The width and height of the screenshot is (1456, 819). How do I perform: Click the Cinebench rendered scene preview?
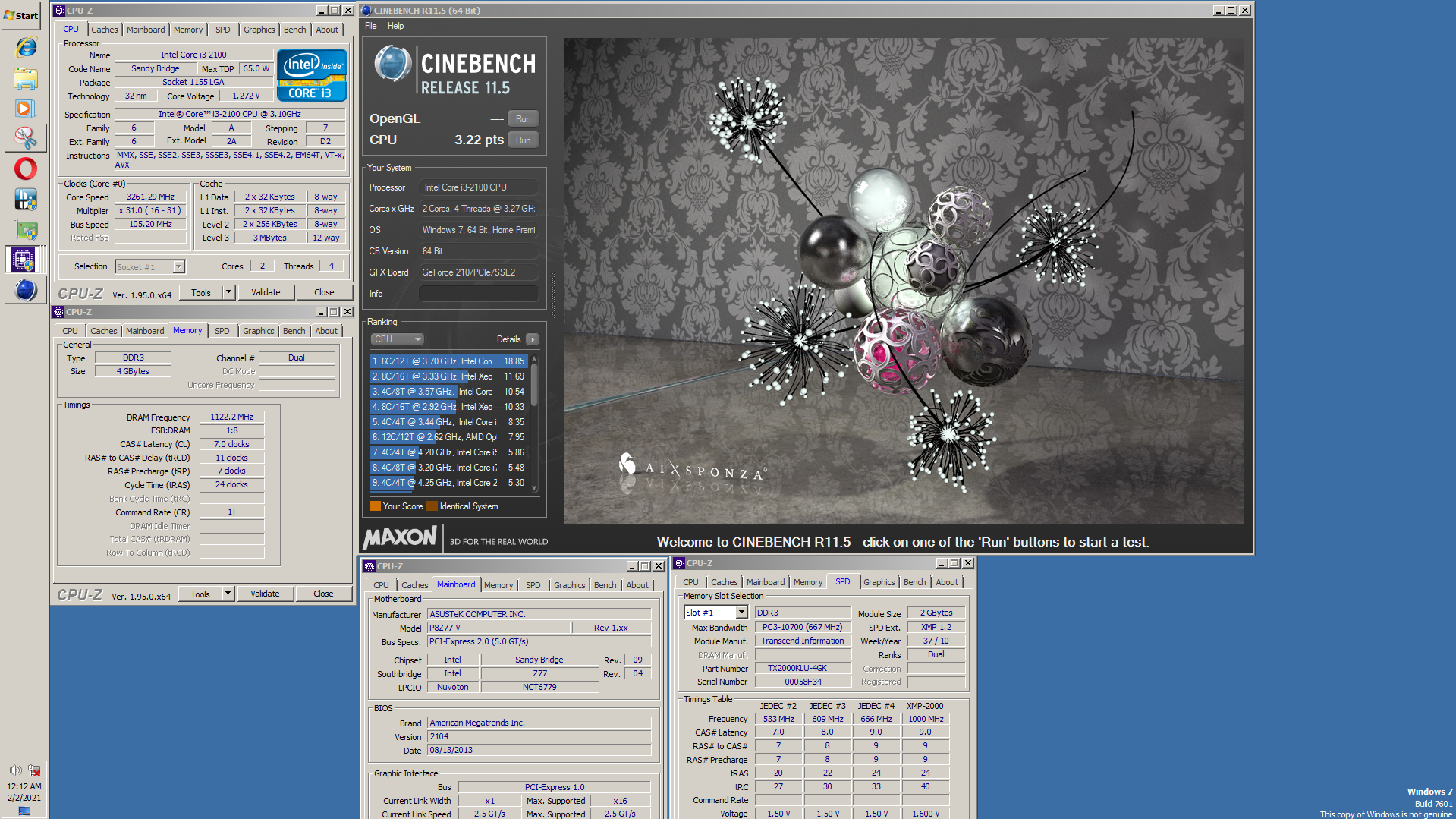(903, 281)
